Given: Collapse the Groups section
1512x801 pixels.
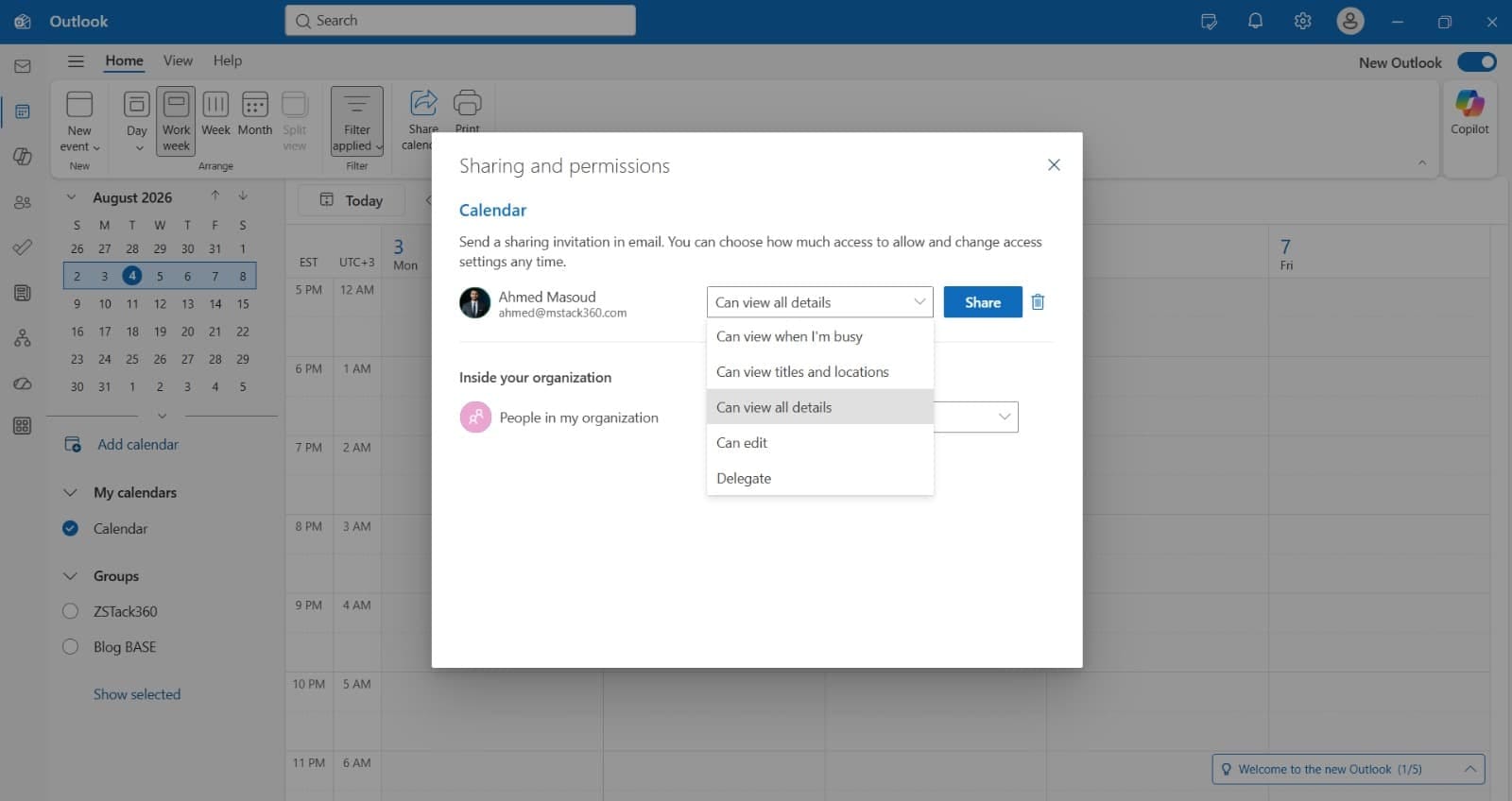Looking at the screenshot, I should pos(70,575).
